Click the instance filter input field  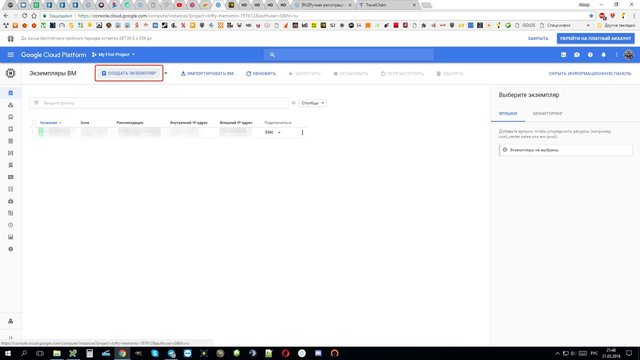159,103
